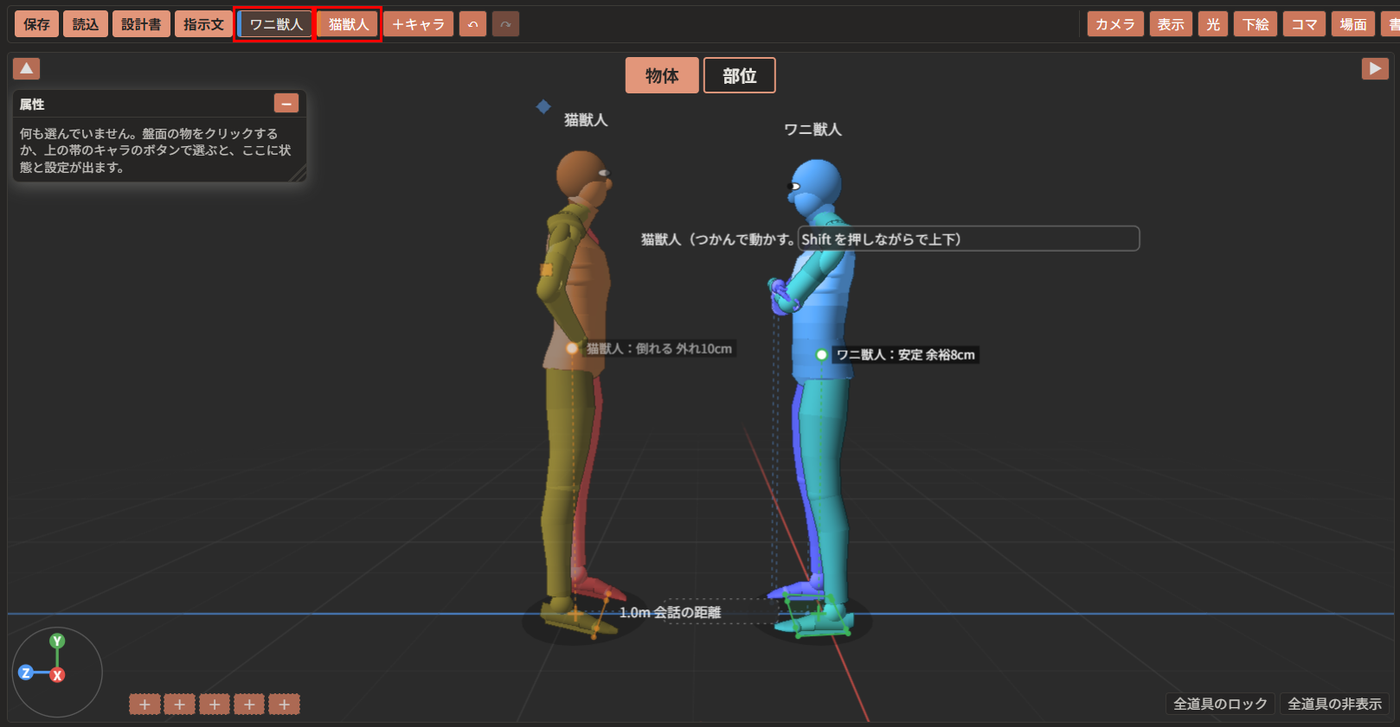1400x727 pixels.
Task: Click the orange center-of-mass dot of 猫獣人
Action: (x=572, y=348)
